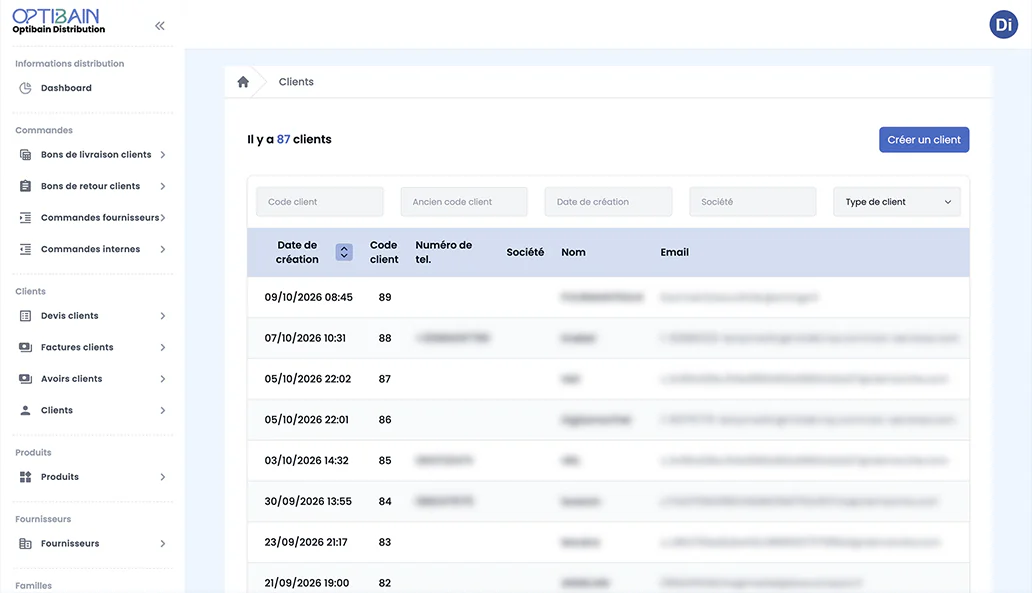The image size is (1032, 593).
Task: Click the Optibain Distribution logo
Action: click(x=58, y=21)
